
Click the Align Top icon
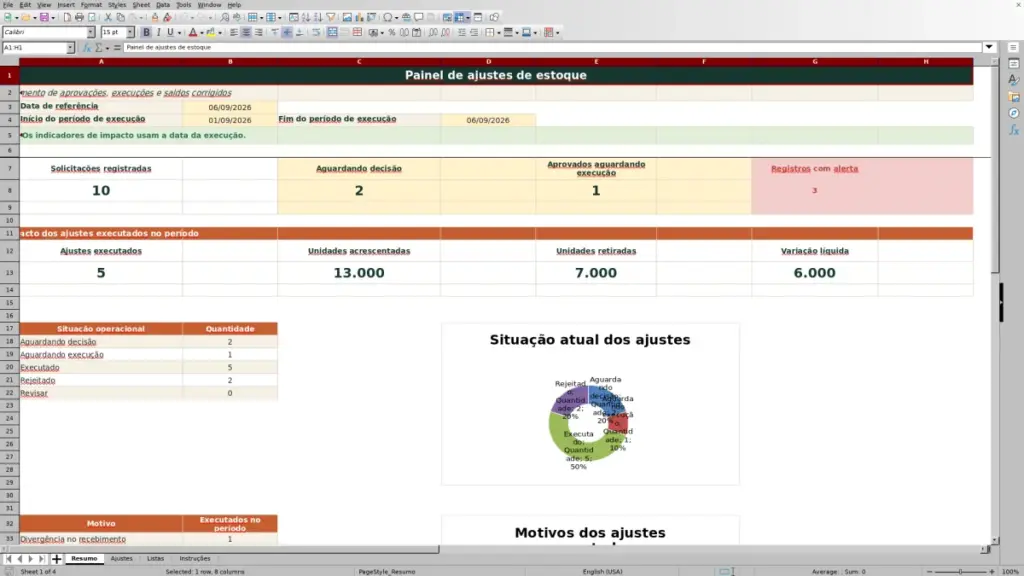coord(275,33)
